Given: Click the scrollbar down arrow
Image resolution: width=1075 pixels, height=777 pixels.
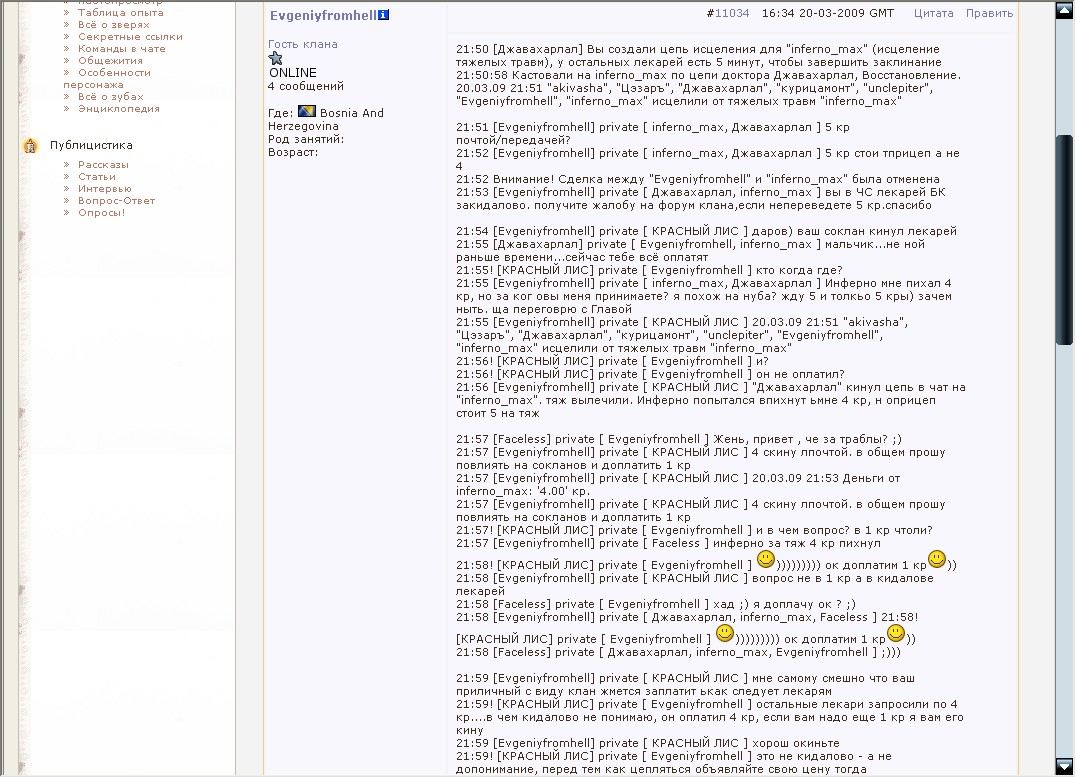Looking at the screenshot, I should (x=1065, y=766).
